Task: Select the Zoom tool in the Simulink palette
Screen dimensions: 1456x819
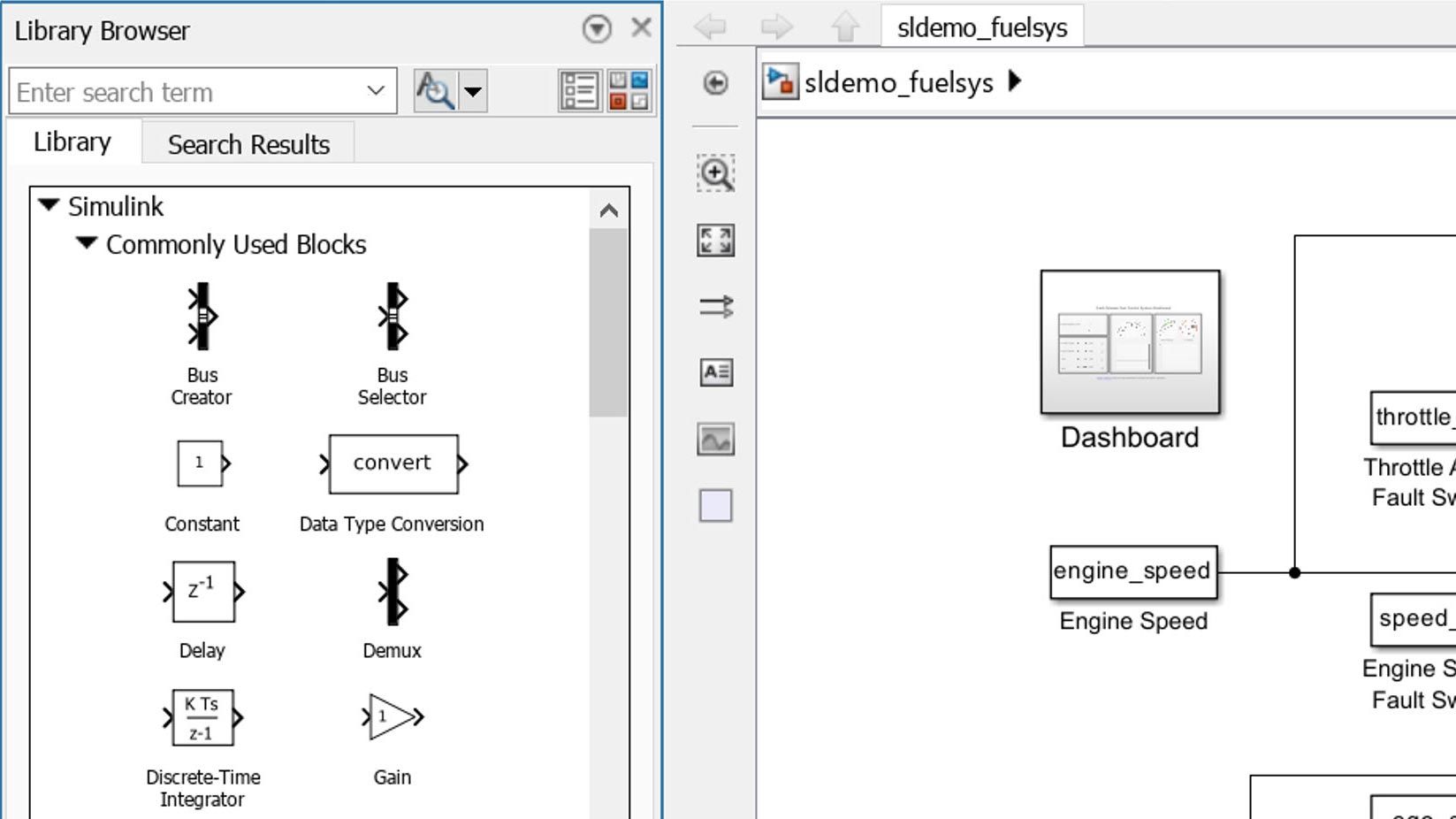Action: 716,173
